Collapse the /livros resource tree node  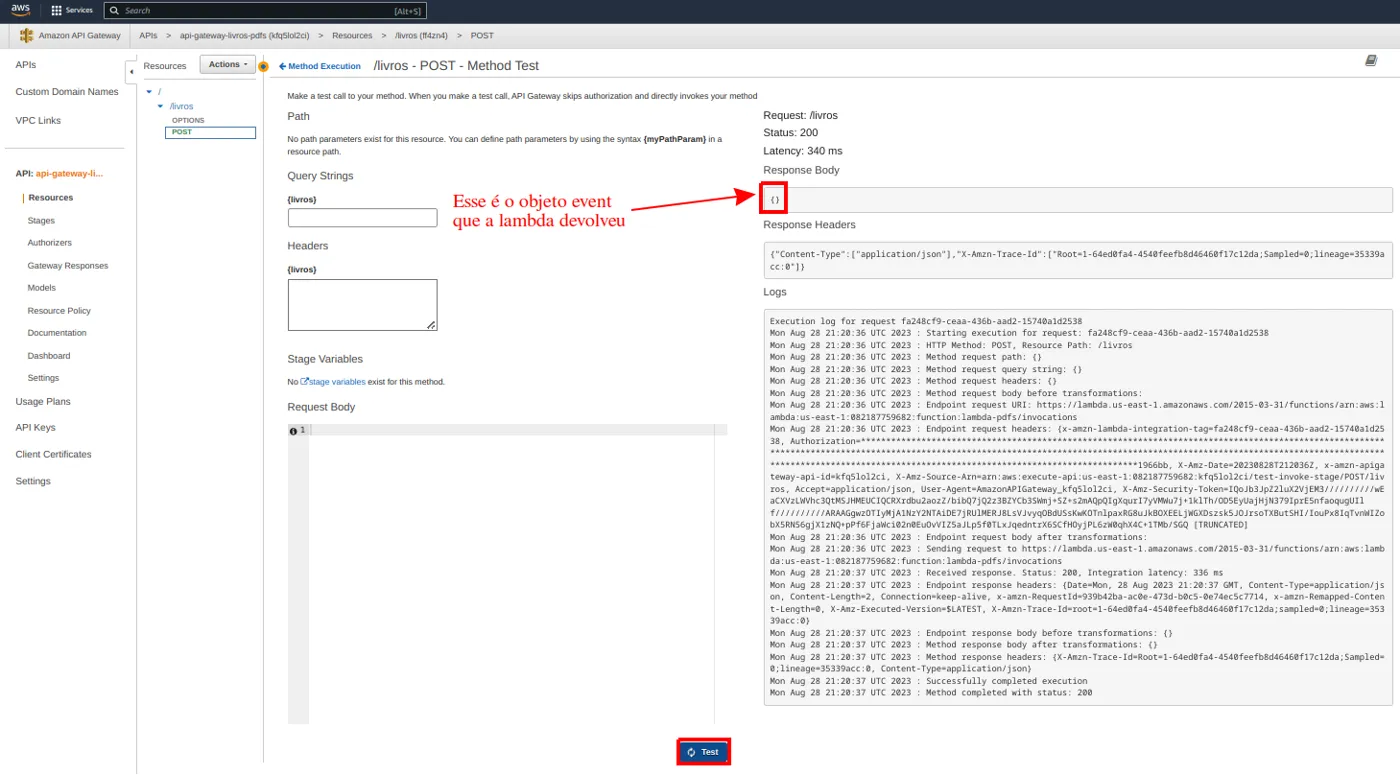point(160,106)
